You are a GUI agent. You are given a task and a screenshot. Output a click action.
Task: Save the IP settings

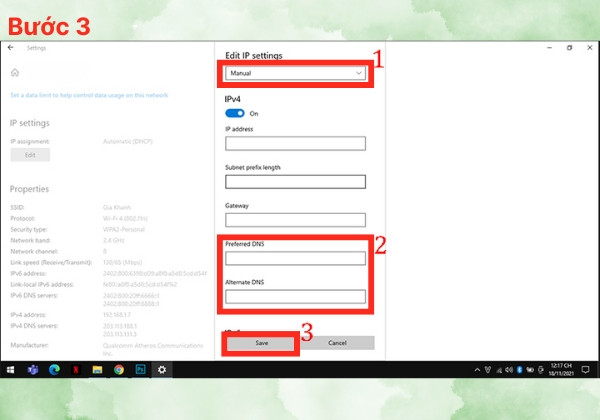pyautogui.click(x=261, y=343)
